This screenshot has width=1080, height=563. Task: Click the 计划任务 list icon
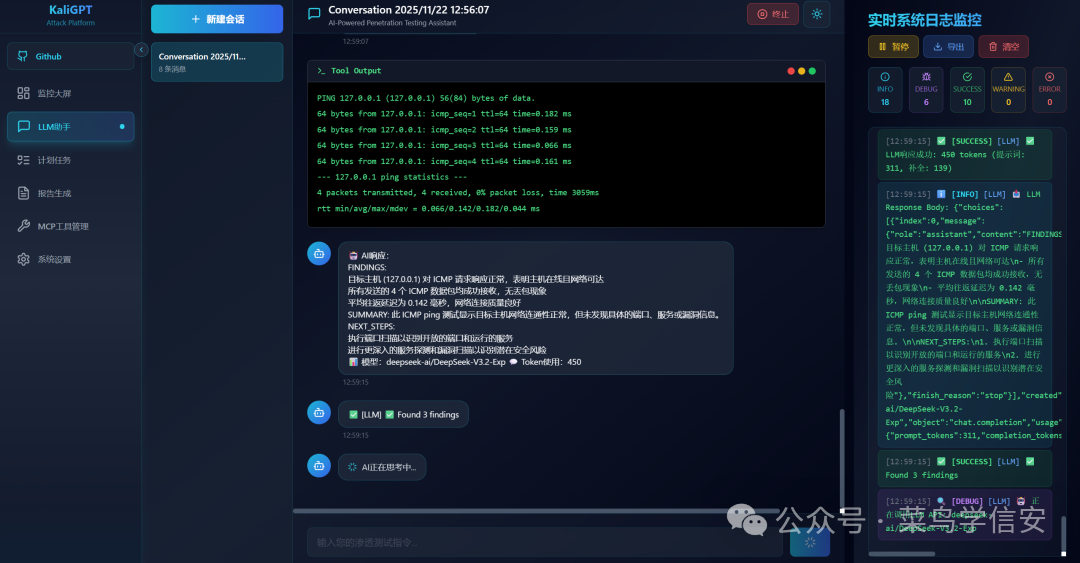click(23, 160)
